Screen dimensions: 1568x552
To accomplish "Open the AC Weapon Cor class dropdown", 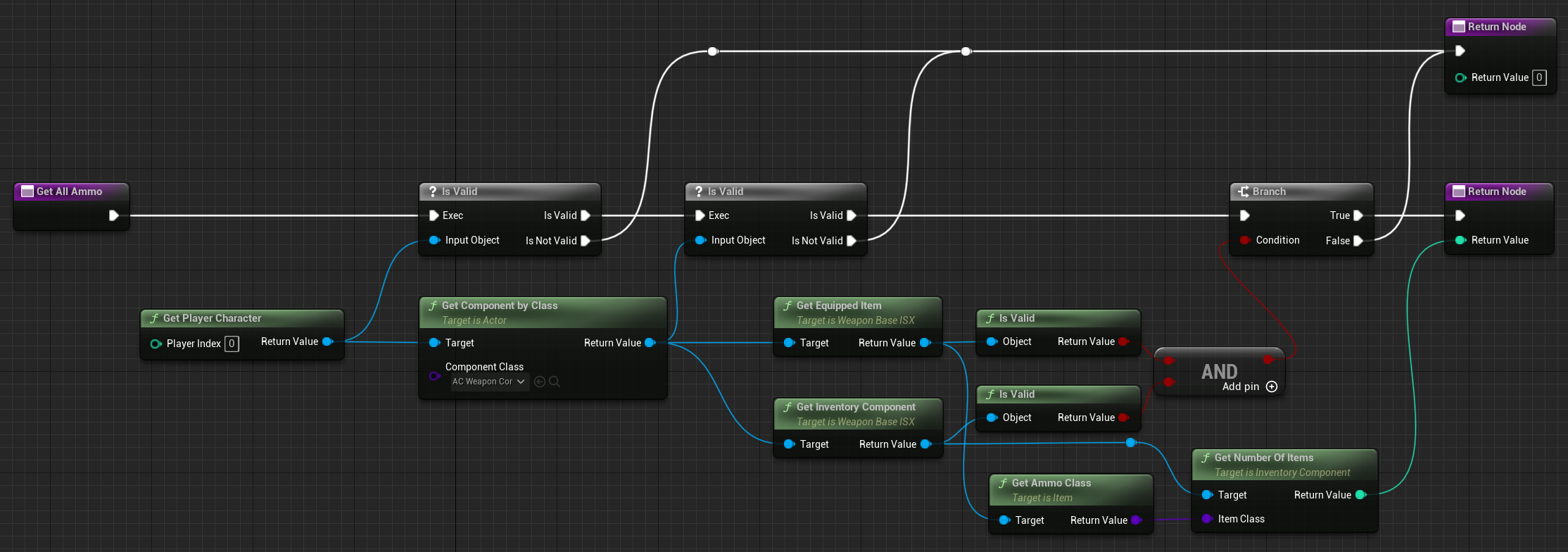I will click(489, 382).
